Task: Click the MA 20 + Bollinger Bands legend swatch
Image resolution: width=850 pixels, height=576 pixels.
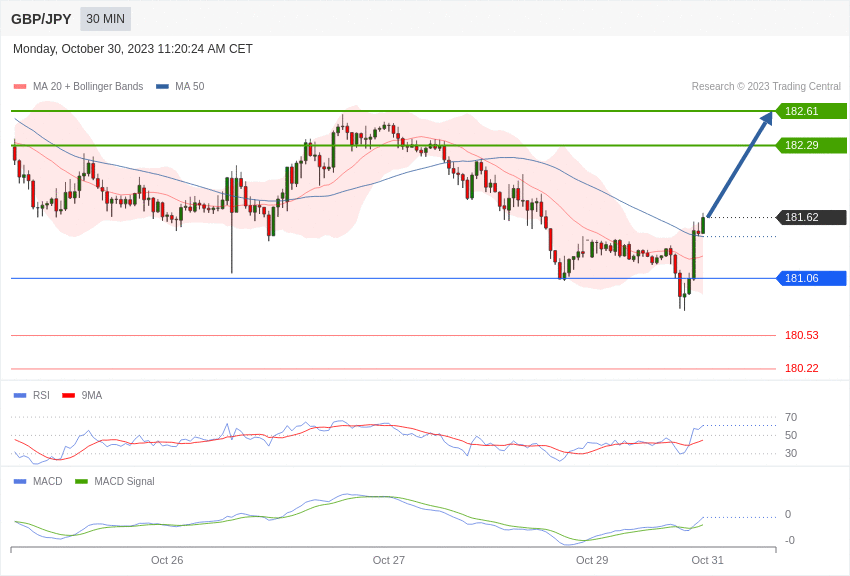Action: tap(20, 87)
